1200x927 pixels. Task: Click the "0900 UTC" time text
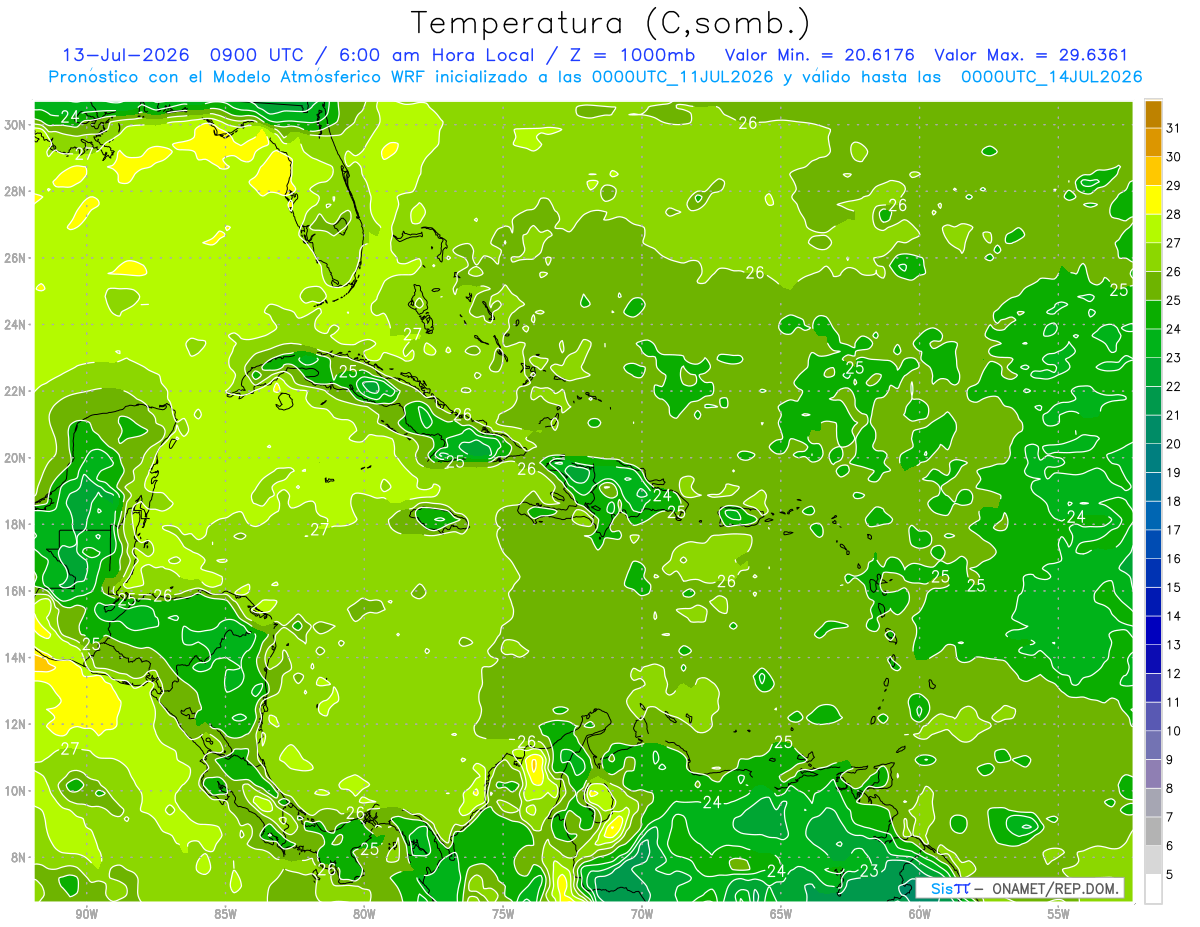click(255, 55)
